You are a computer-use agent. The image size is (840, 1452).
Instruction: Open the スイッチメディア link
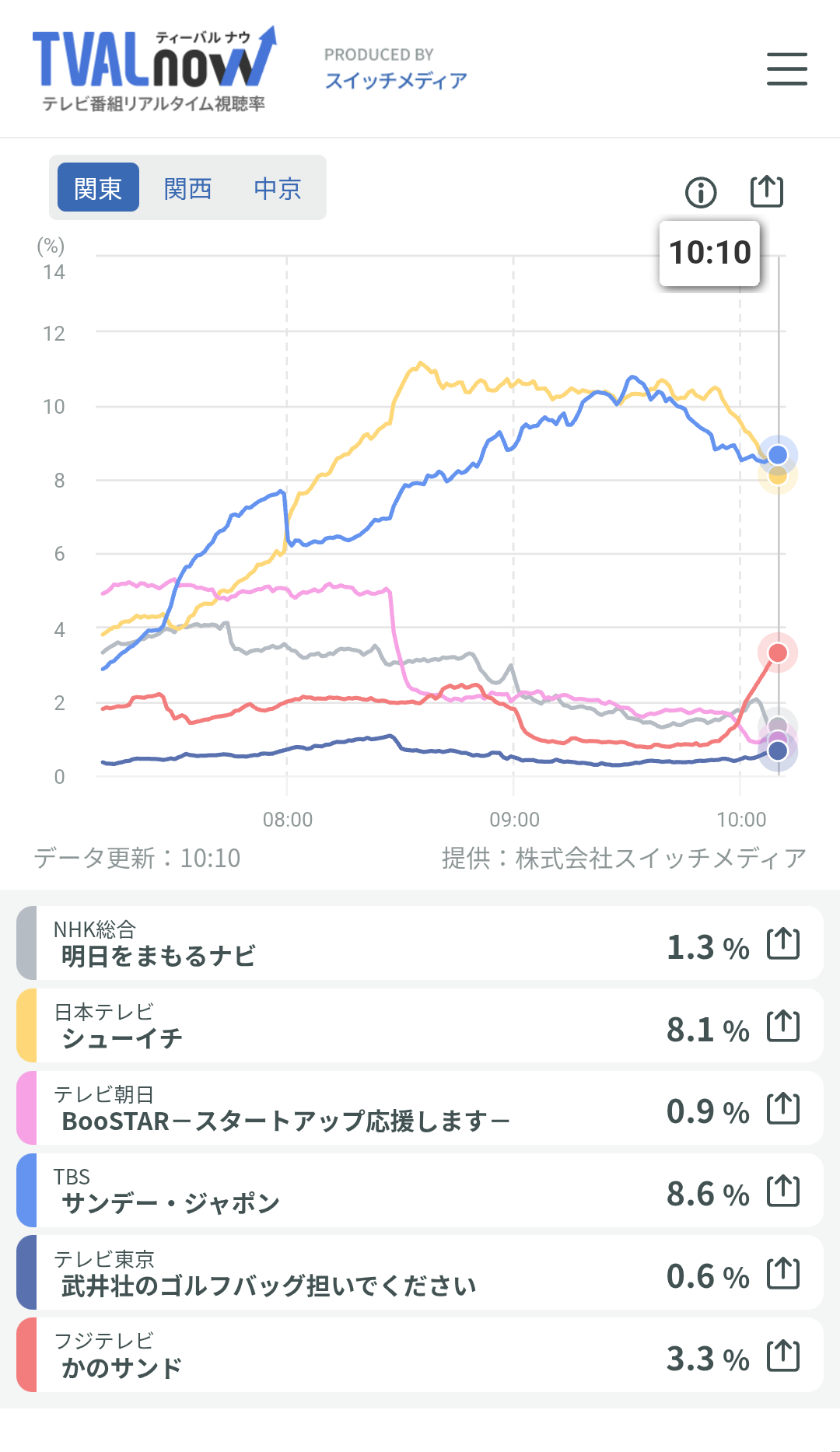[x=396, y=81]
